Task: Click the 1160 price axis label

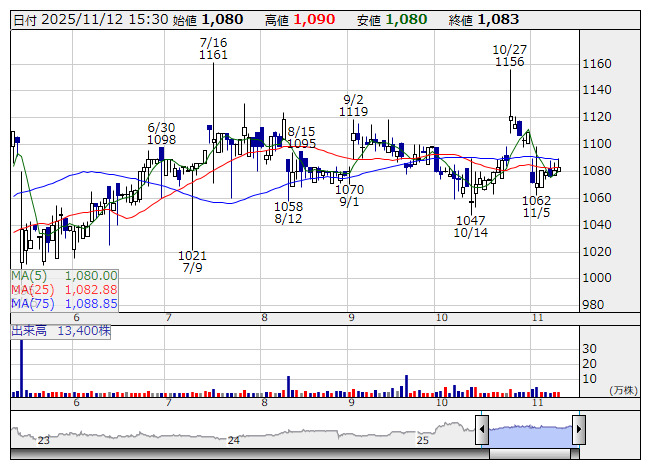Action: tap(597, 64)
